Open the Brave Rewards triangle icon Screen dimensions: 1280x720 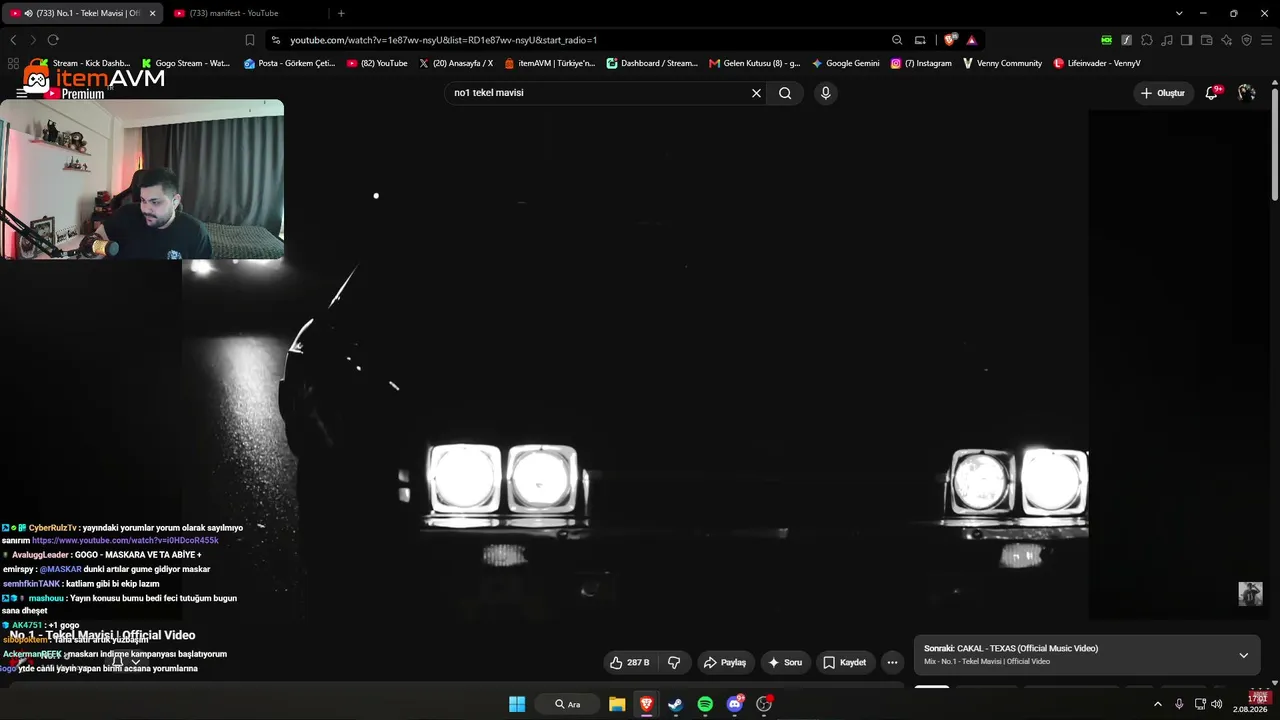tap(971, 40)
